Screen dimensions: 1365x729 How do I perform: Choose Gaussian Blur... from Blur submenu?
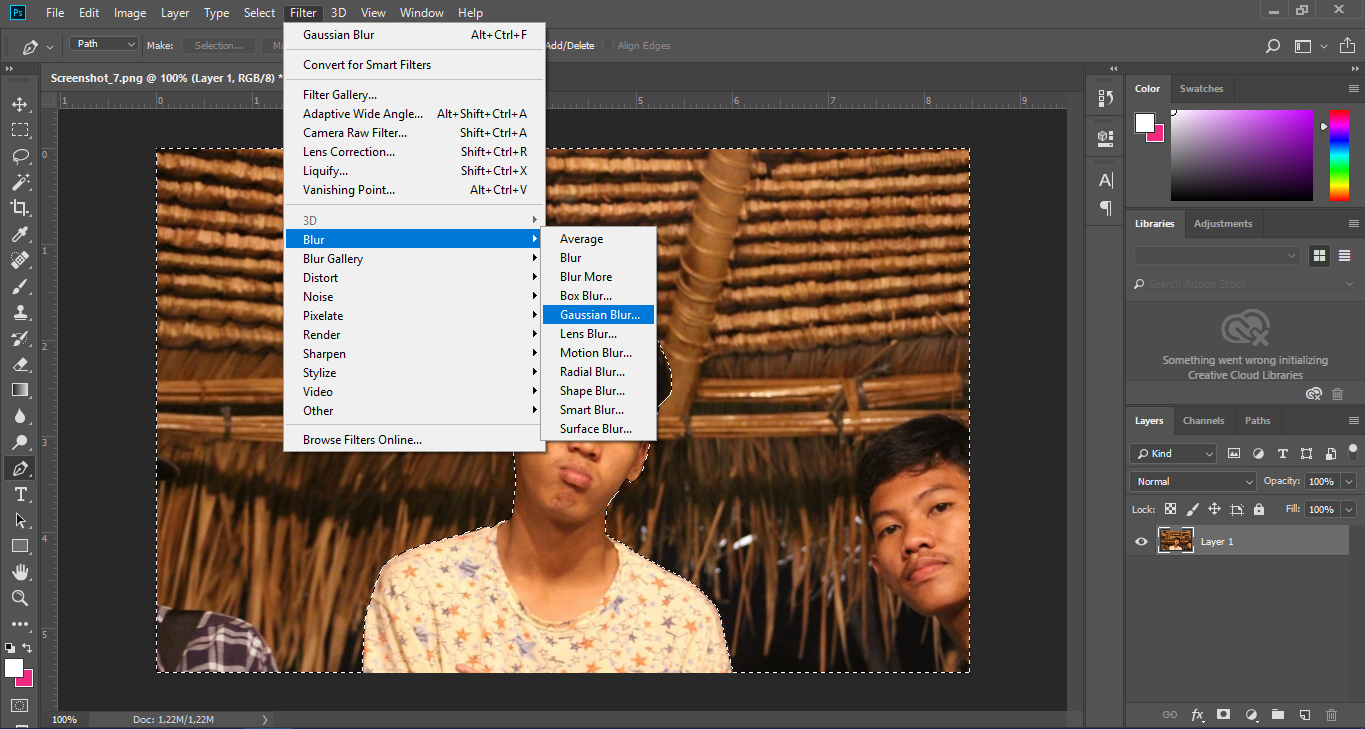click(x=599, y=315)
